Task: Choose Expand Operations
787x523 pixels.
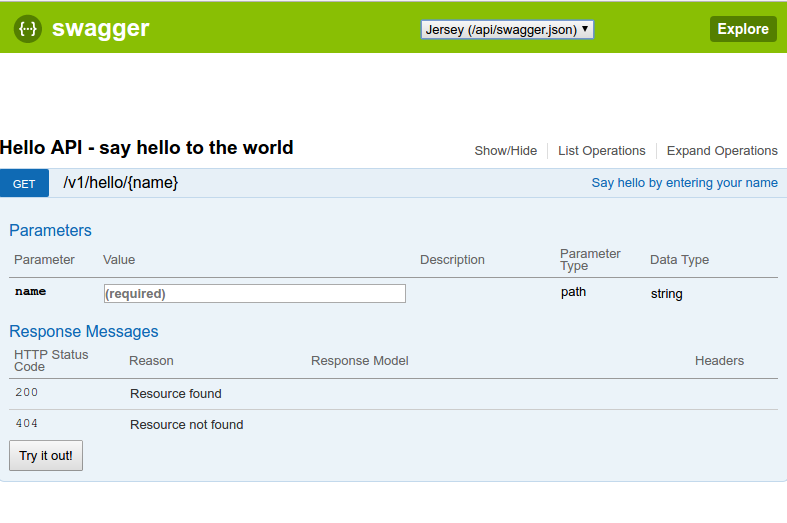Action: pyautogui.click(x=721, y=151)
